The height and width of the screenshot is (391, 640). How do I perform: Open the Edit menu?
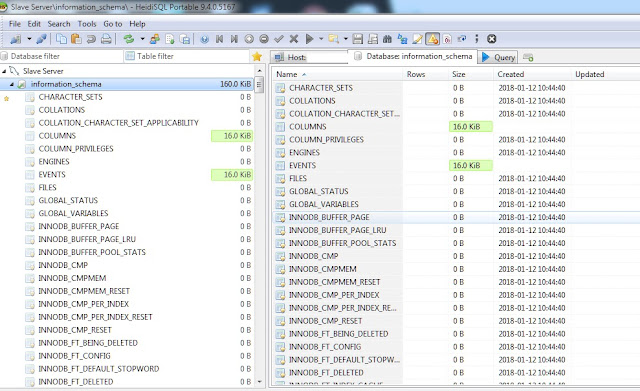point(34,24)
